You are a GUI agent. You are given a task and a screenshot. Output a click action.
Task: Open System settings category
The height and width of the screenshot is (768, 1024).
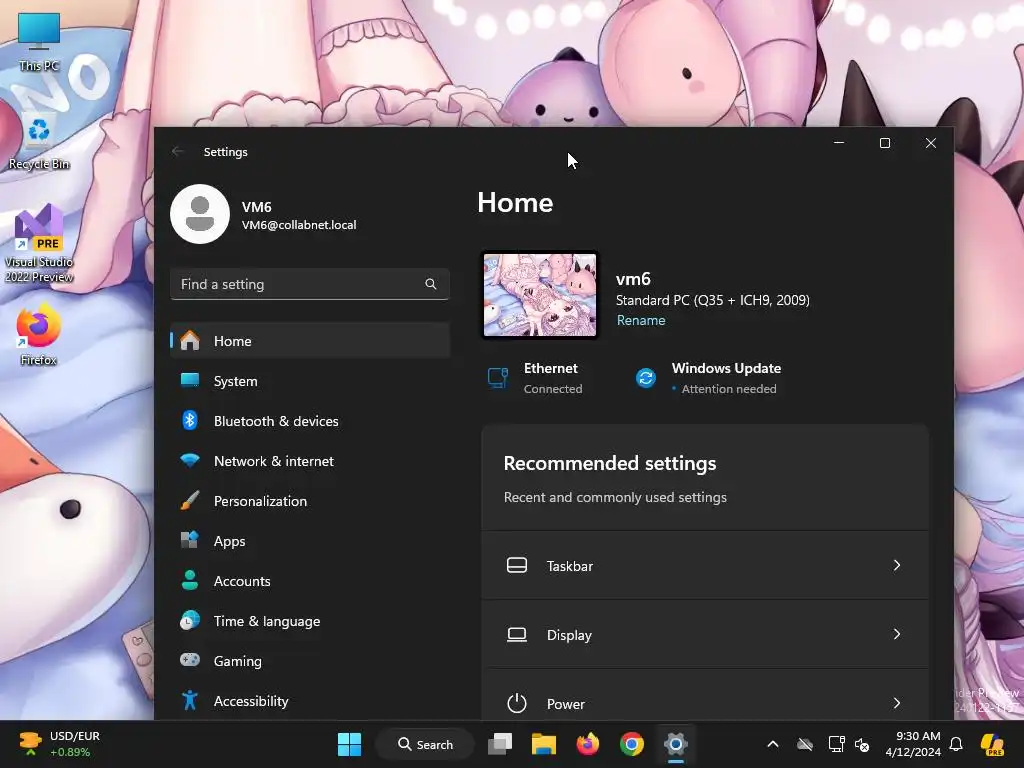[x=310, y=381]
